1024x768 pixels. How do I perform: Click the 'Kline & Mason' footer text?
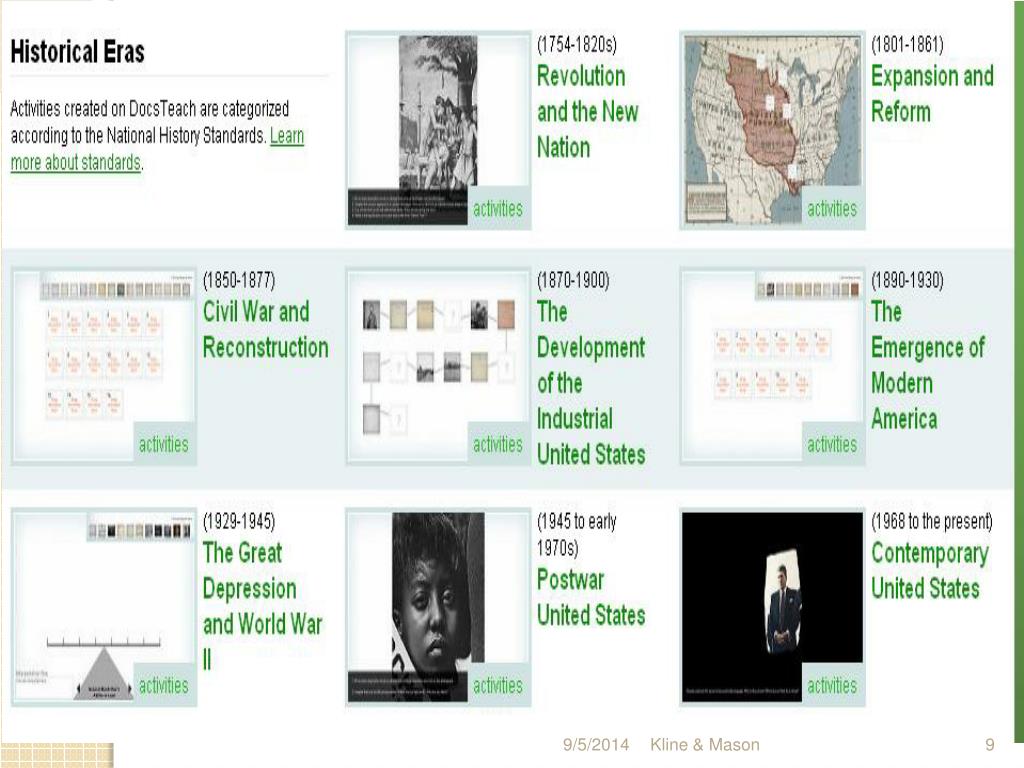point(705,744)
